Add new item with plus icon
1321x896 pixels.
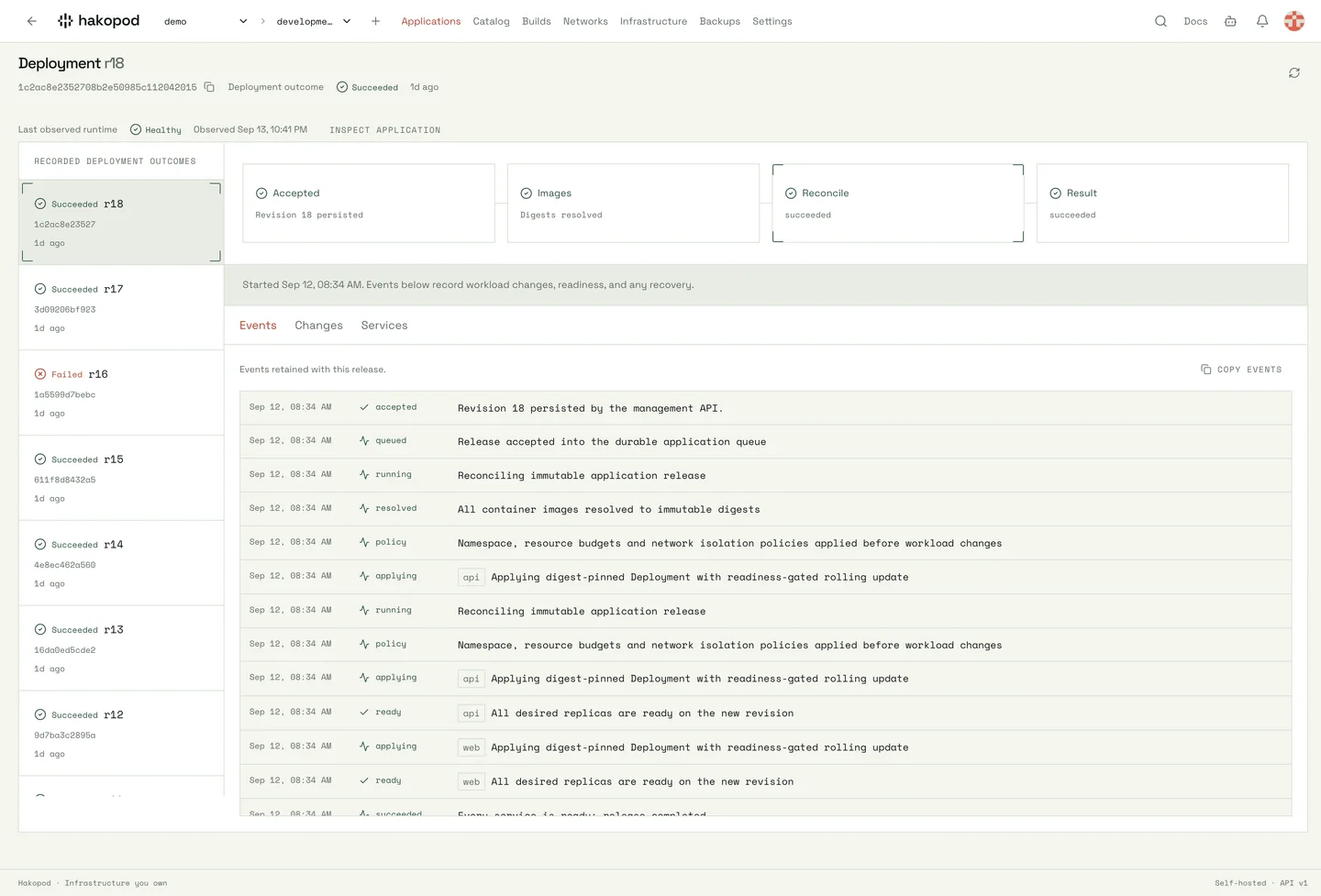375,21
